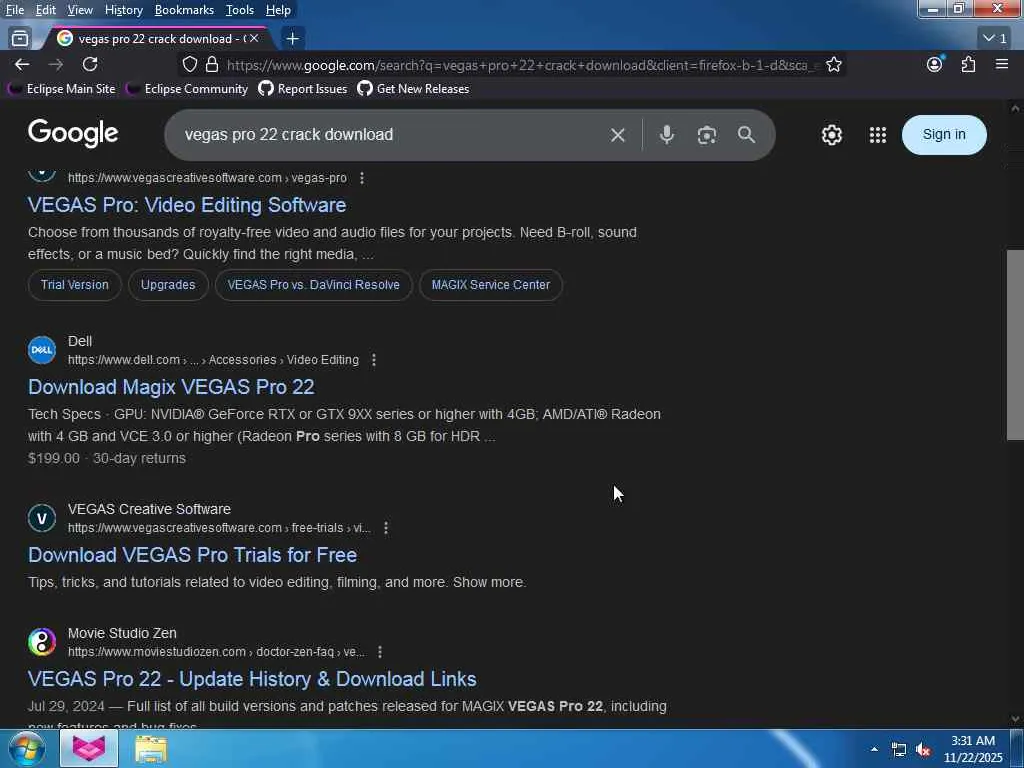Screen dimensions: 1024x768
Task: Open Google quick settings gear icon
Action: pyautogui.click(x=831, y=135)
